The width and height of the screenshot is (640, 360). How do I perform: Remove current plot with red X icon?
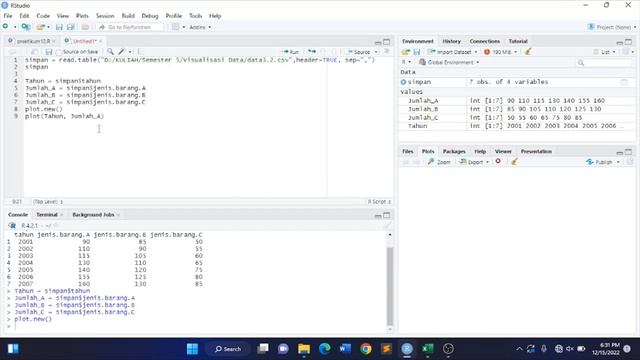click(x=498, y=162)
